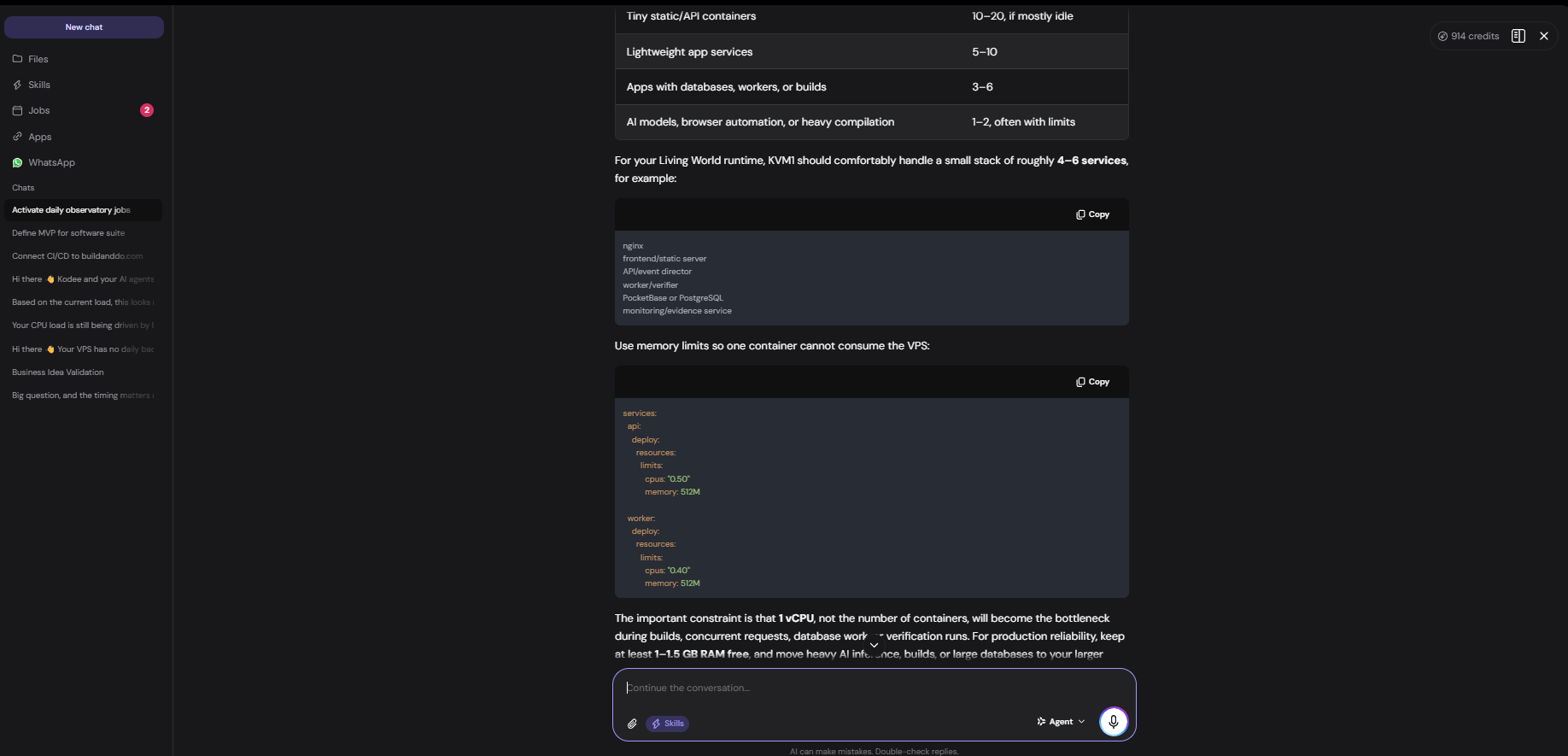Open chat 'Big question, and the timing matters'
Image resolution: width=1568 pixels, height=756 pixels.
tap(83, 396)
